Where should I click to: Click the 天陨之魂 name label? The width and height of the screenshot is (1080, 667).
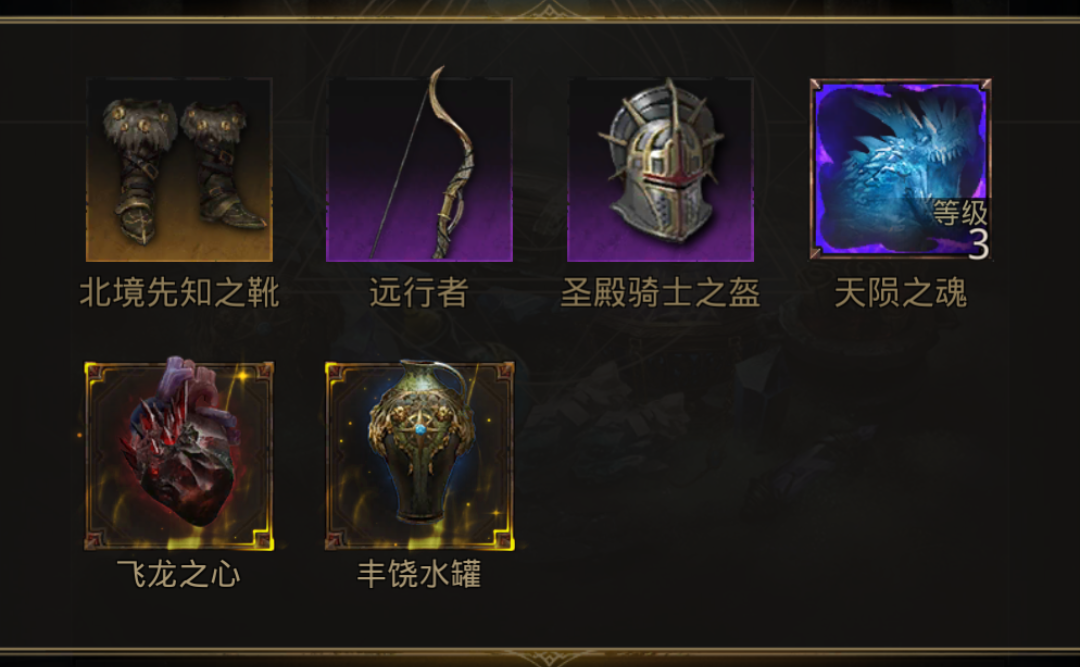pyautogui.click(x=901, y=292)
